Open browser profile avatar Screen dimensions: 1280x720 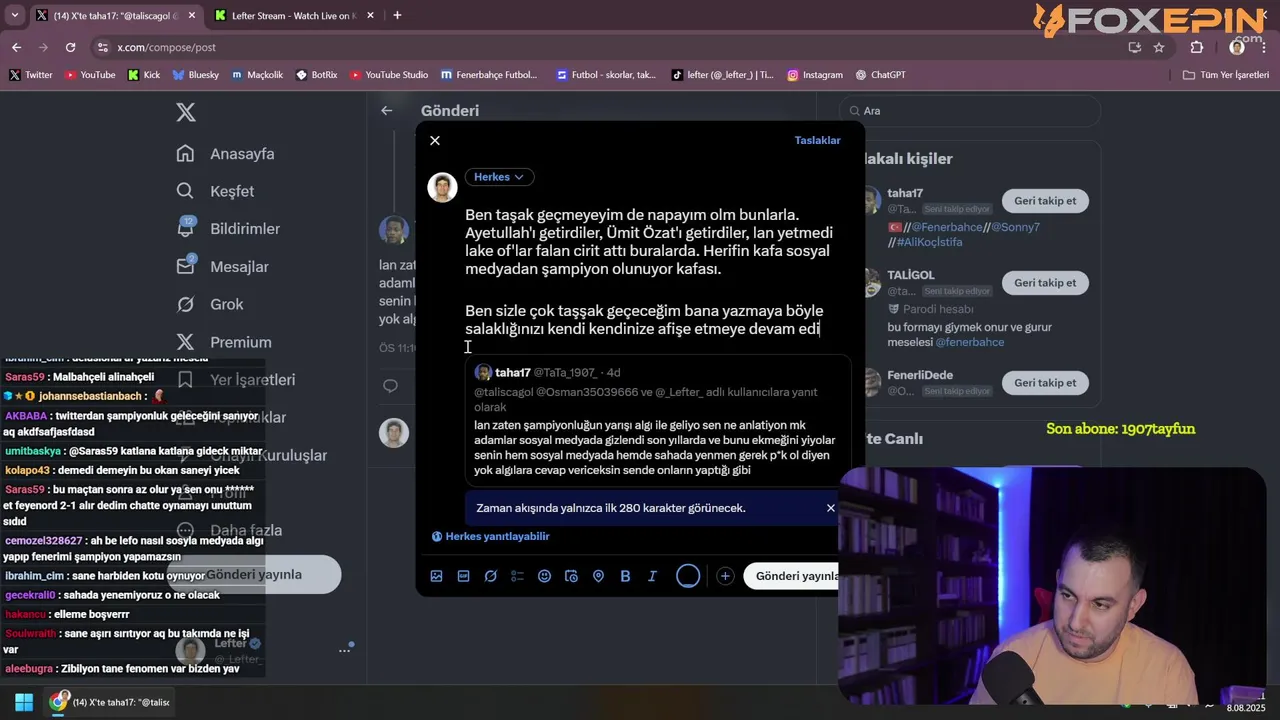1237,47
